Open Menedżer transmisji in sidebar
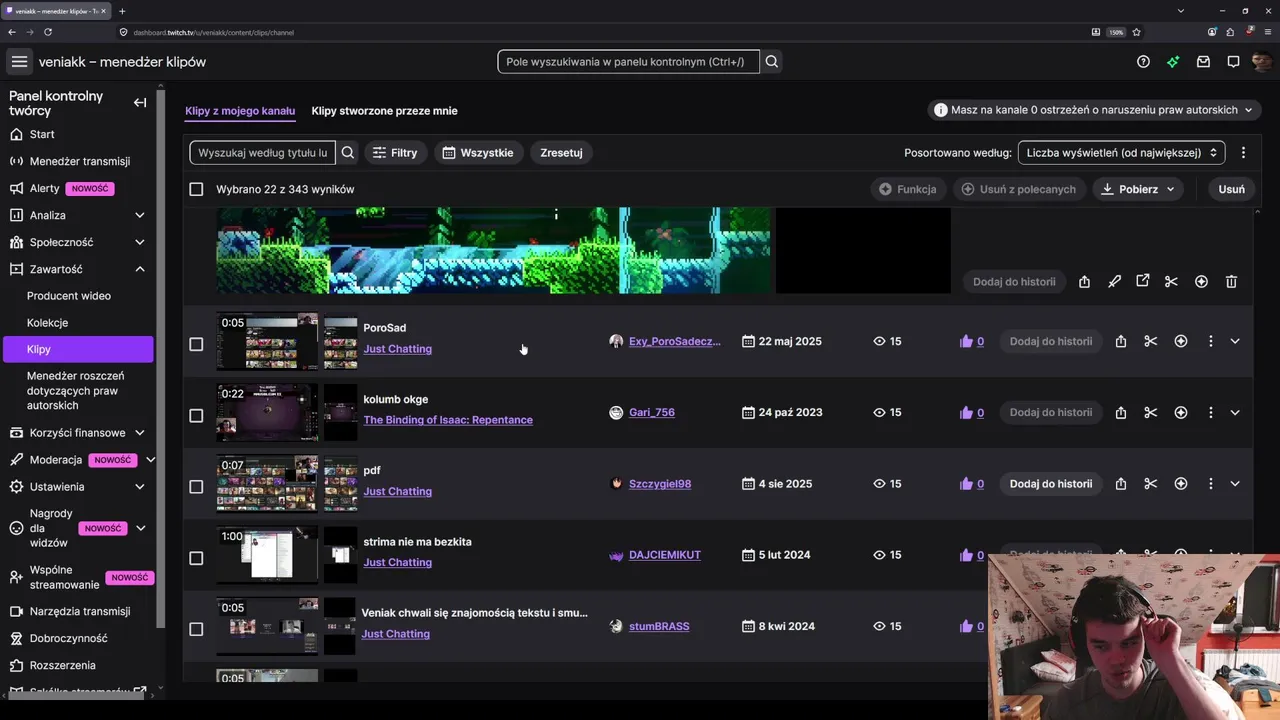The height and width of the screenshot is (720, 1280). [x=78, y=161]
